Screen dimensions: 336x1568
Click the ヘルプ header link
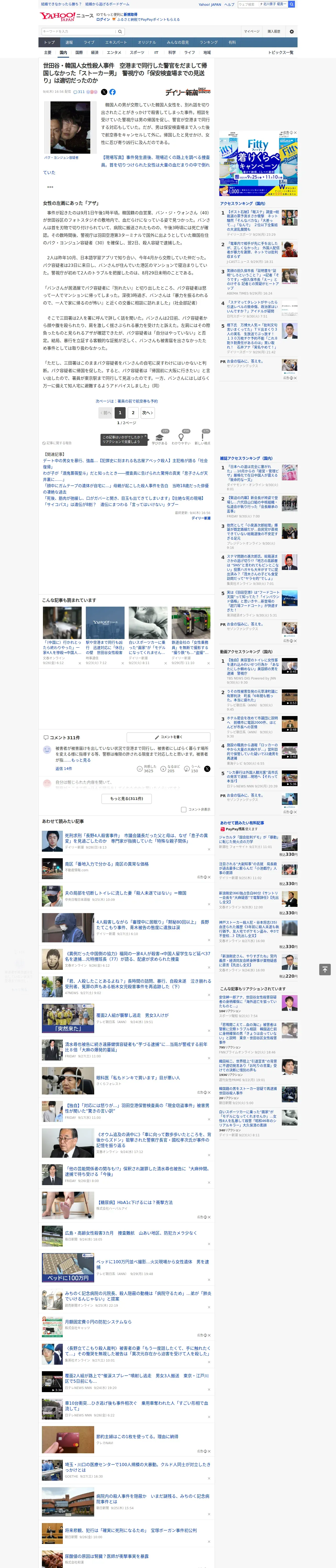[x=229, y=4]
